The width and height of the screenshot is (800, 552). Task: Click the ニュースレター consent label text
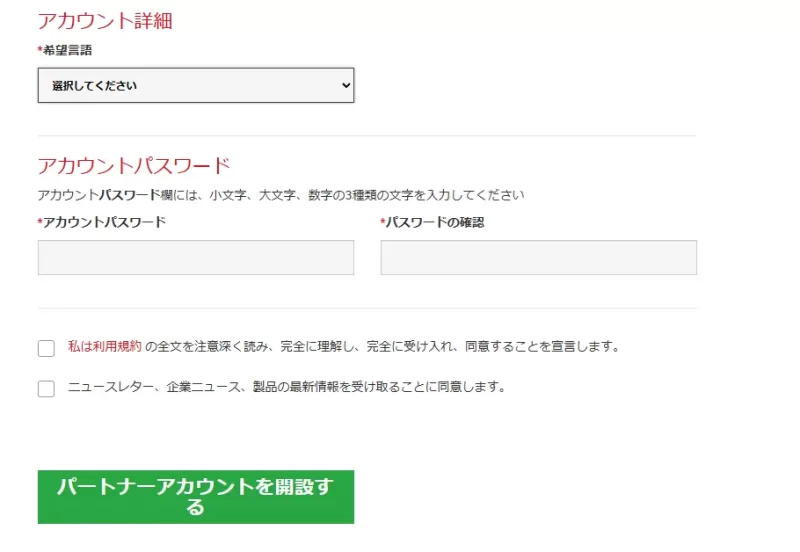(286, 387)
